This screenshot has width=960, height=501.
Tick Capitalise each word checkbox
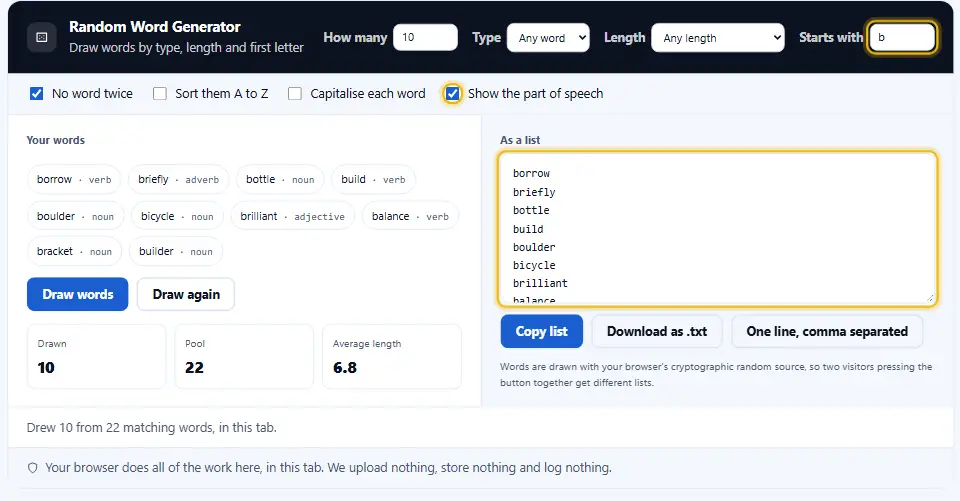295,94
